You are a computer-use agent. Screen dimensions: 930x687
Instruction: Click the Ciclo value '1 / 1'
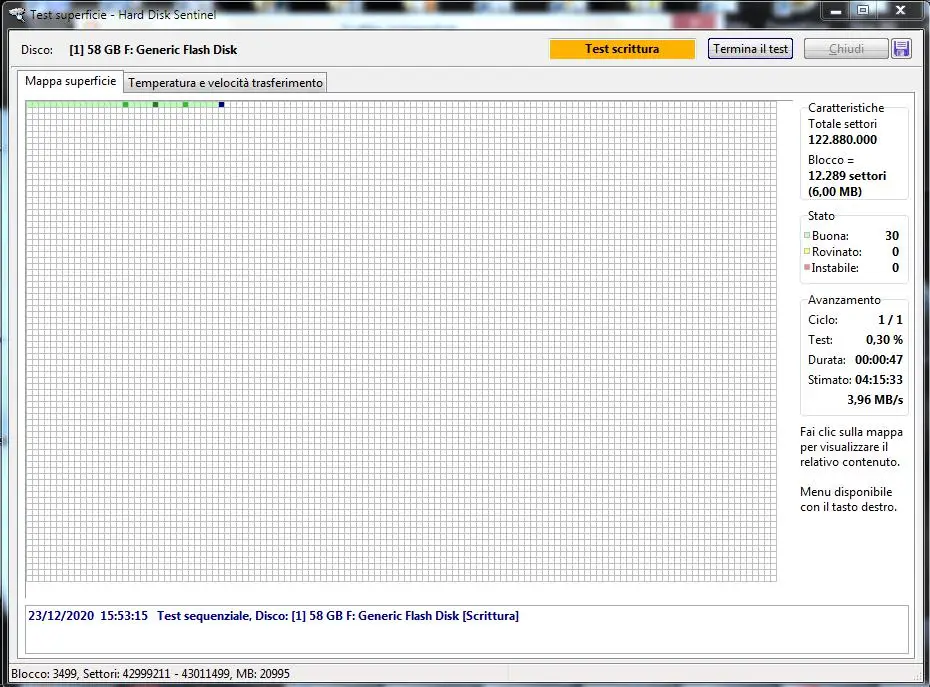click(890, 320)
